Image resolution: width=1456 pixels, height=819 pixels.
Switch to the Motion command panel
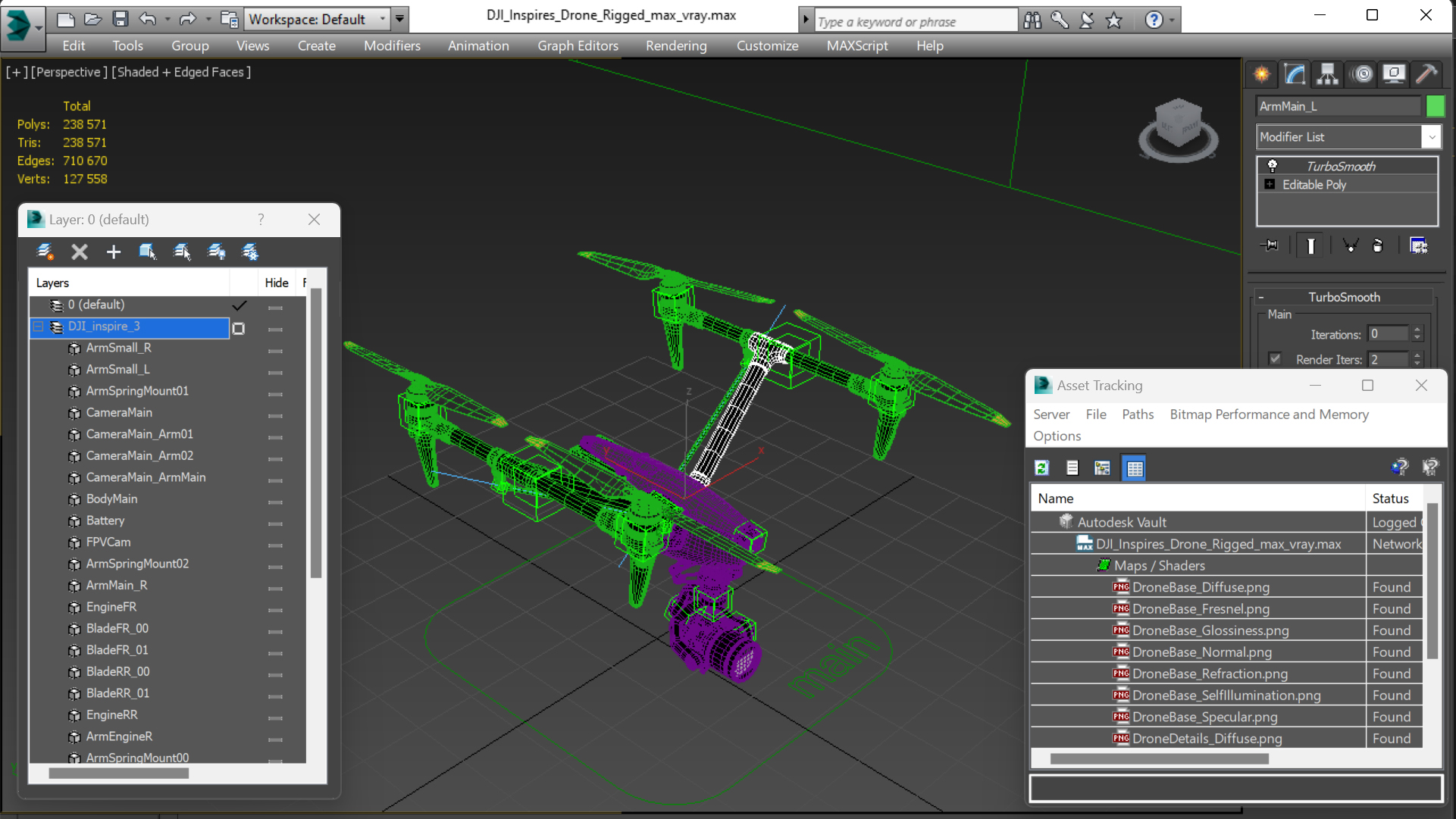click(1363, 74)
